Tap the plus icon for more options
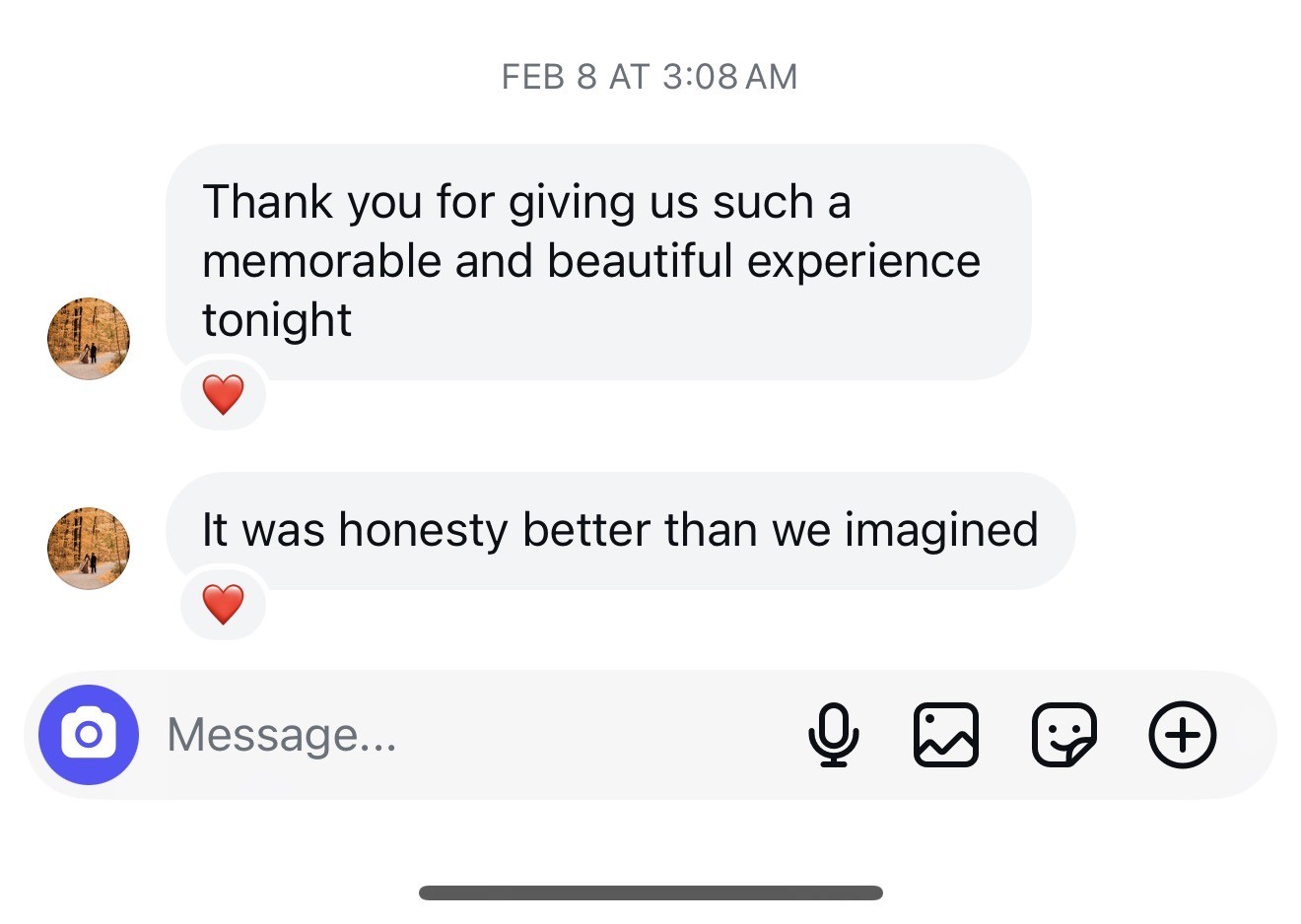 coord(1183,735)
